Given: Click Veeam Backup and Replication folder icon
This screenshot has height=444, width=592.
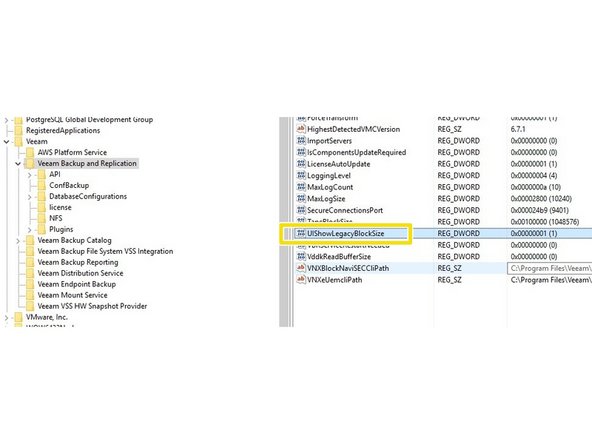Looking at the screenshot, I should pos(30,163).
